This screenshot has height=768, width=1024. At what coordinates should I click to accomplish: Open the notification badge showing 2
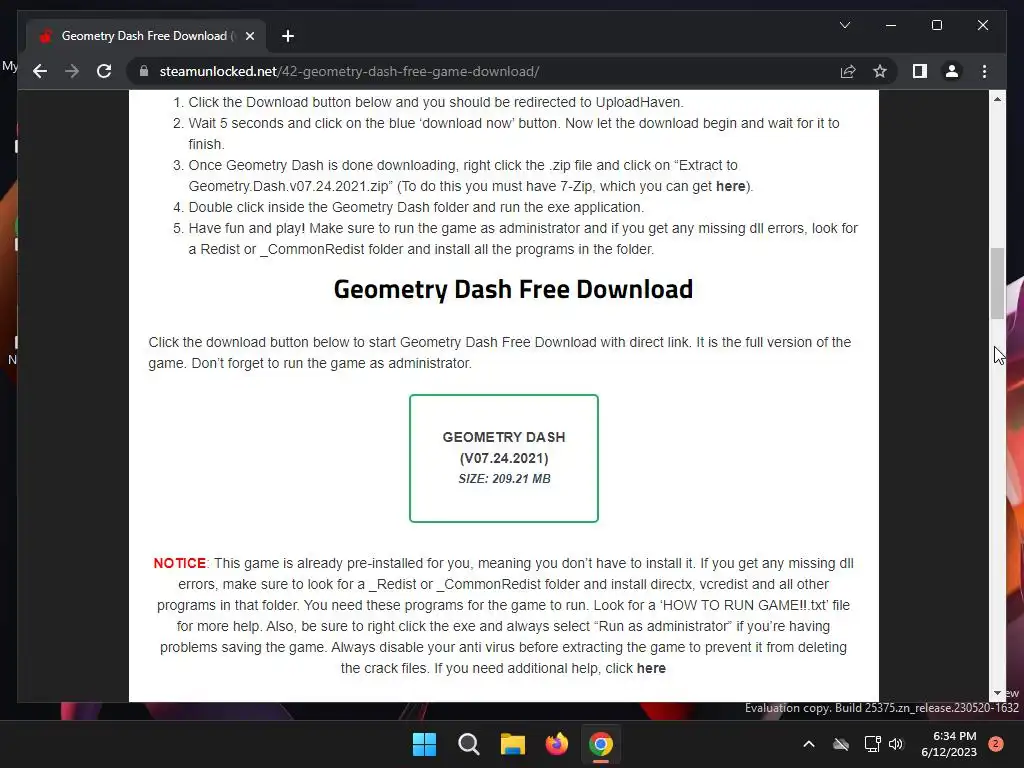point(996,744)
